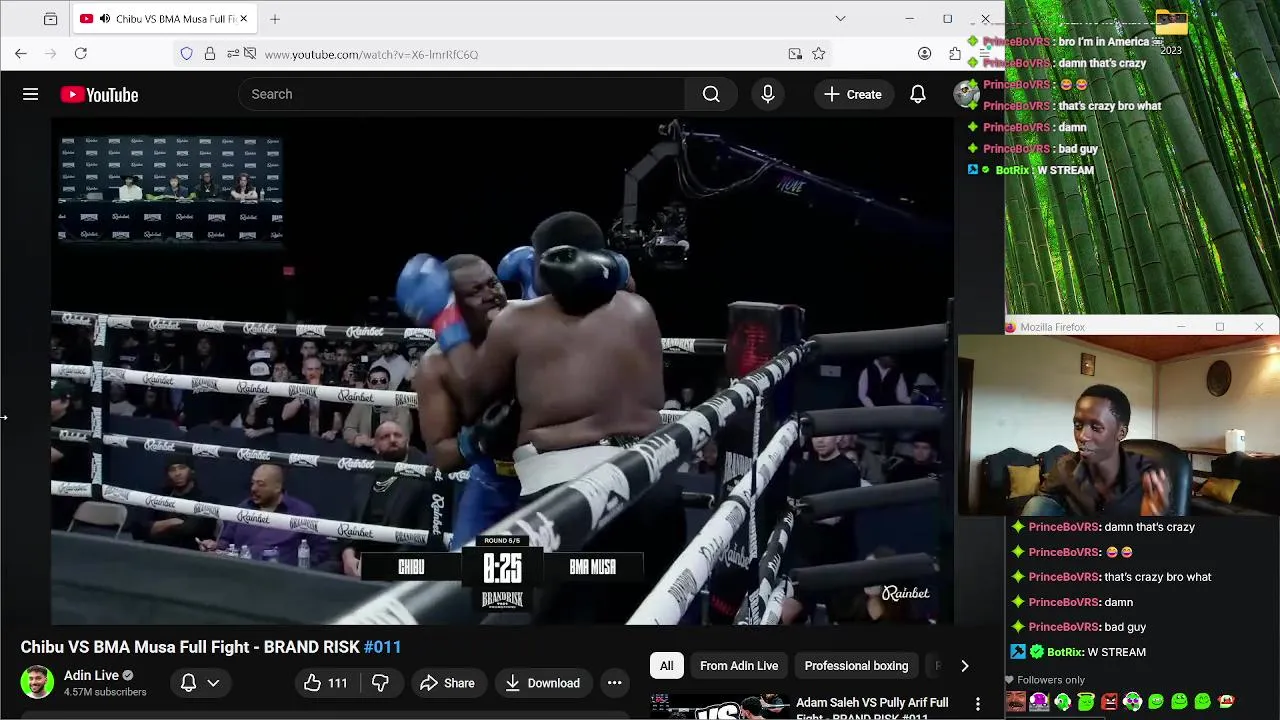Dislike the video with thumbs down
This screenshot has width=1280, height=720.
tap(380, 683)
